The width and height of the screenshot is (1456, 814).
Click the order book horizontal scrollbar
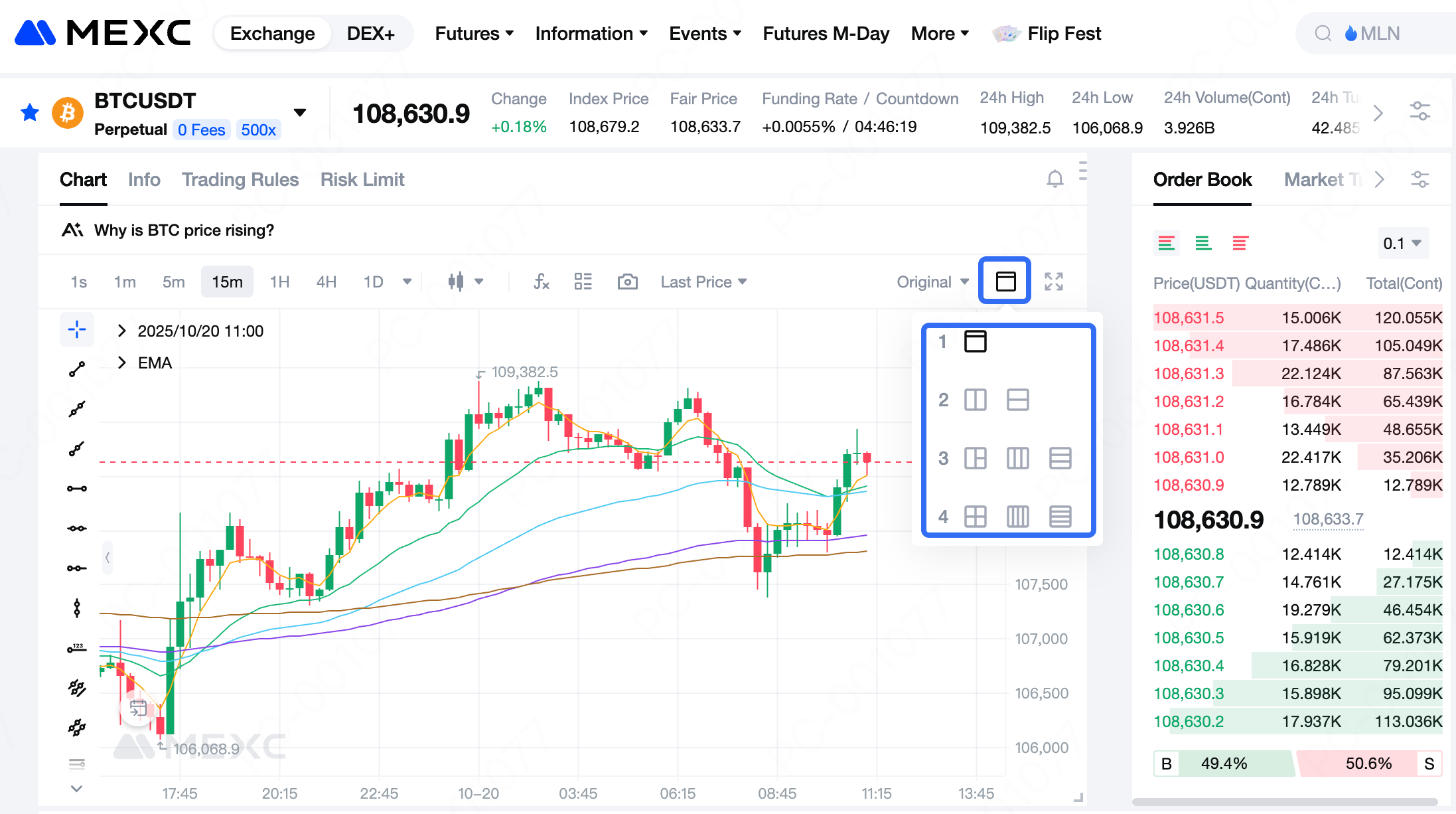[1284, 802]
